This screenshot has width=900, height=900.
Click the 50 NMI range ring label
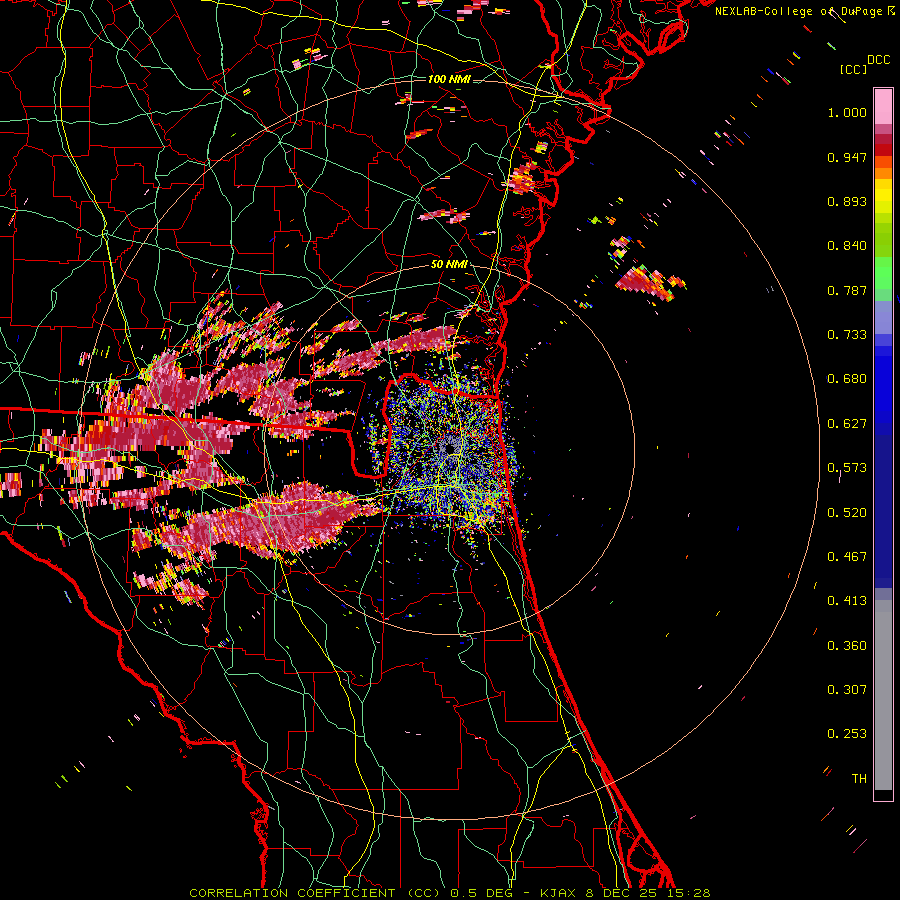coord(449,264)
